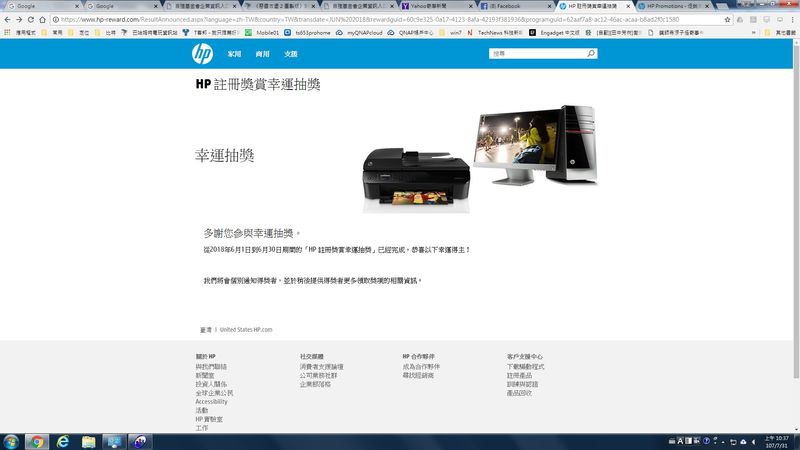Close the active HP reward tab
Viewport: 800px width, 450px height.
point(628,6)
